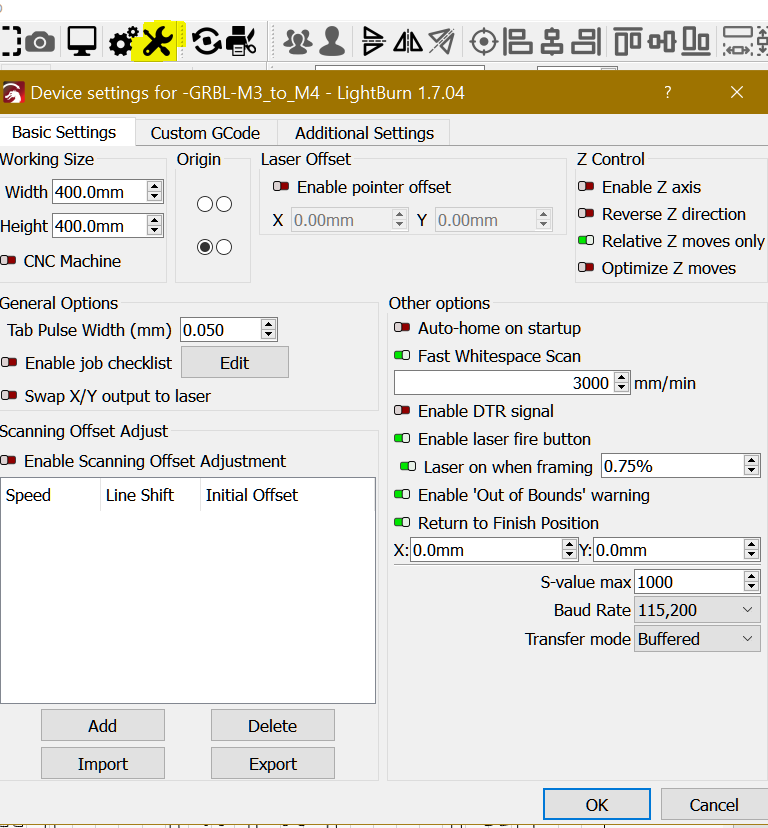The height and width of the screenshot is (828, 768).
Task: Click whitespace scan speed stepper arrows
Action: pos(622,382)
